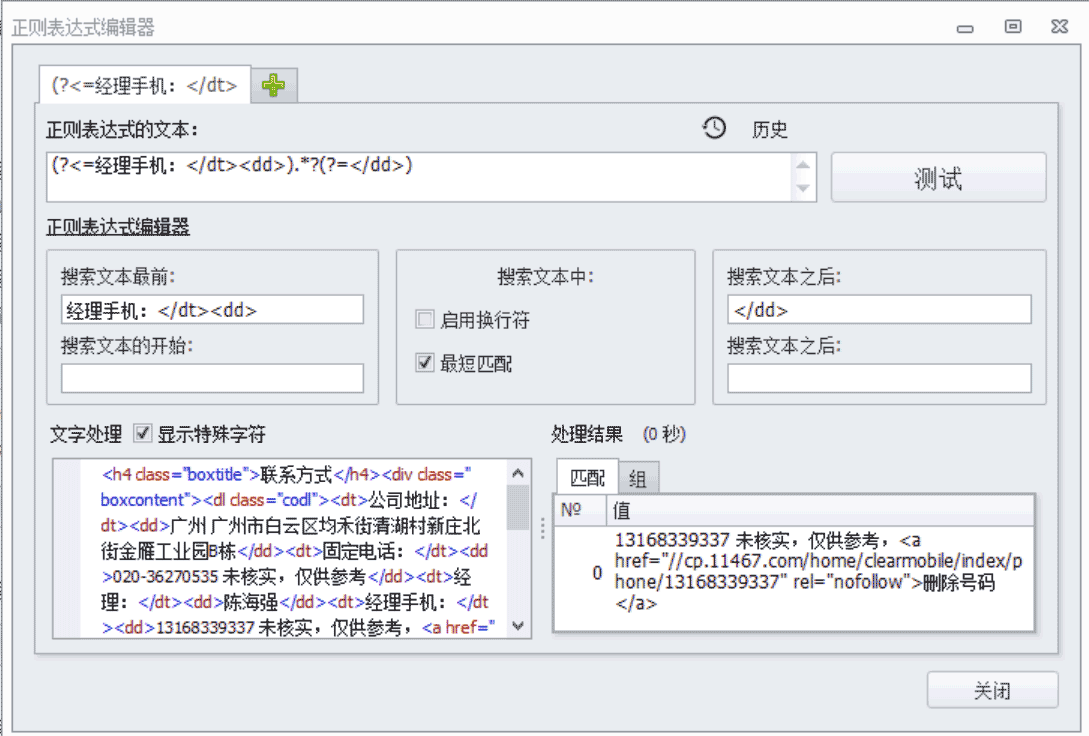Toggle the 显示特殊字符 checkbox

(142, 434)
